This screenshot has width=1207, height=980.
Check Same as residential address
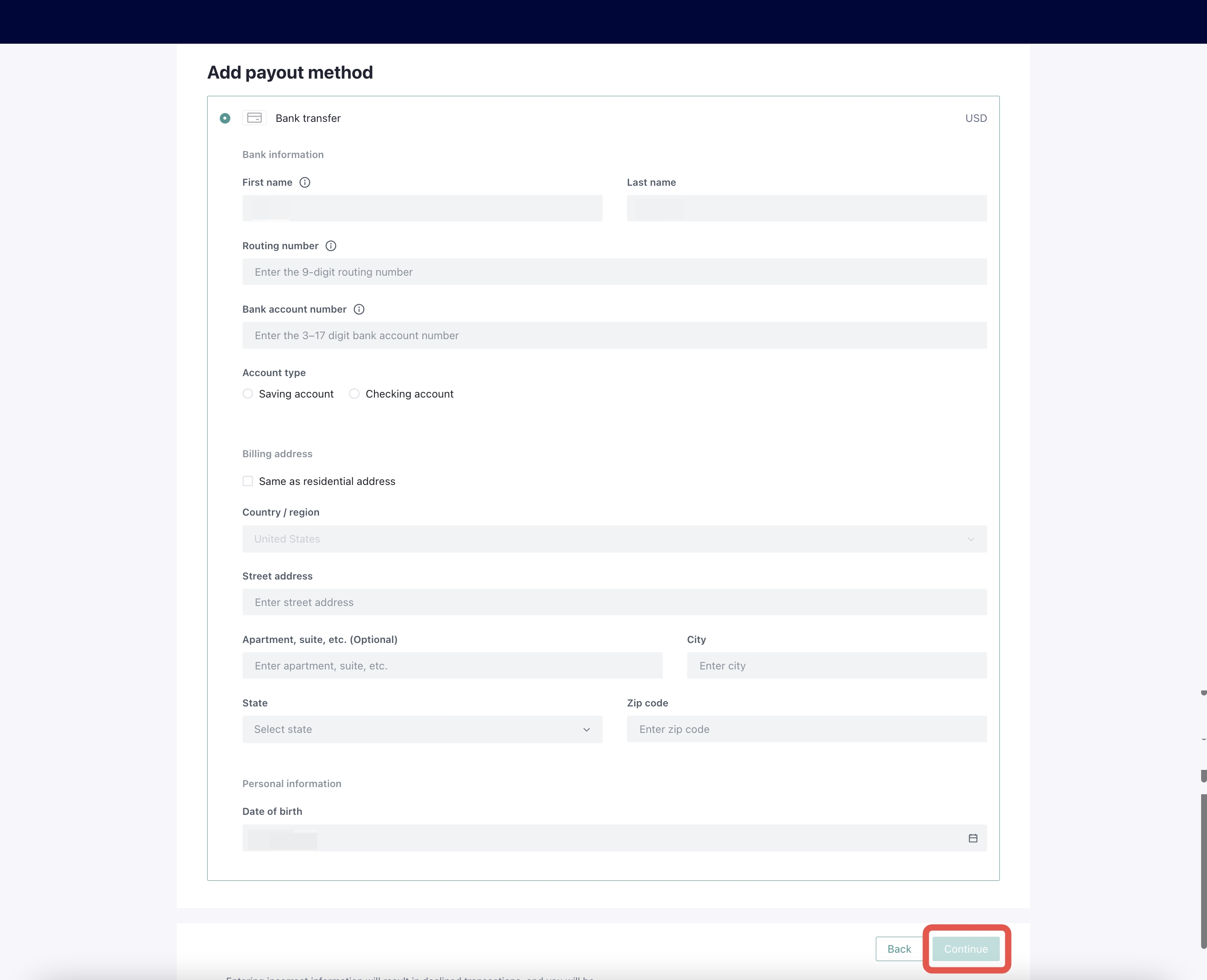tap(248, 481)
